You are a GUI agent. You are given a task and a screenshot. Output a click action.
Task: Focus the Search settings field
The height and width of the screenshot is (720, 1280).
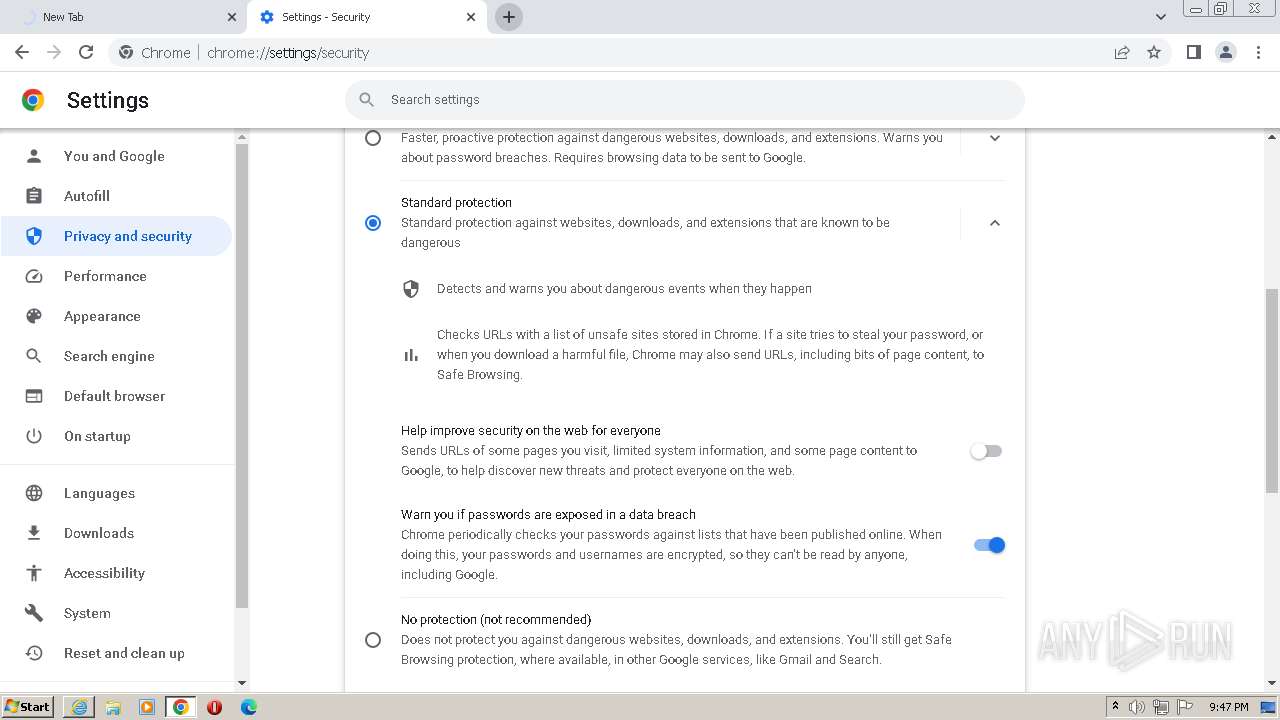click(685, 99)
